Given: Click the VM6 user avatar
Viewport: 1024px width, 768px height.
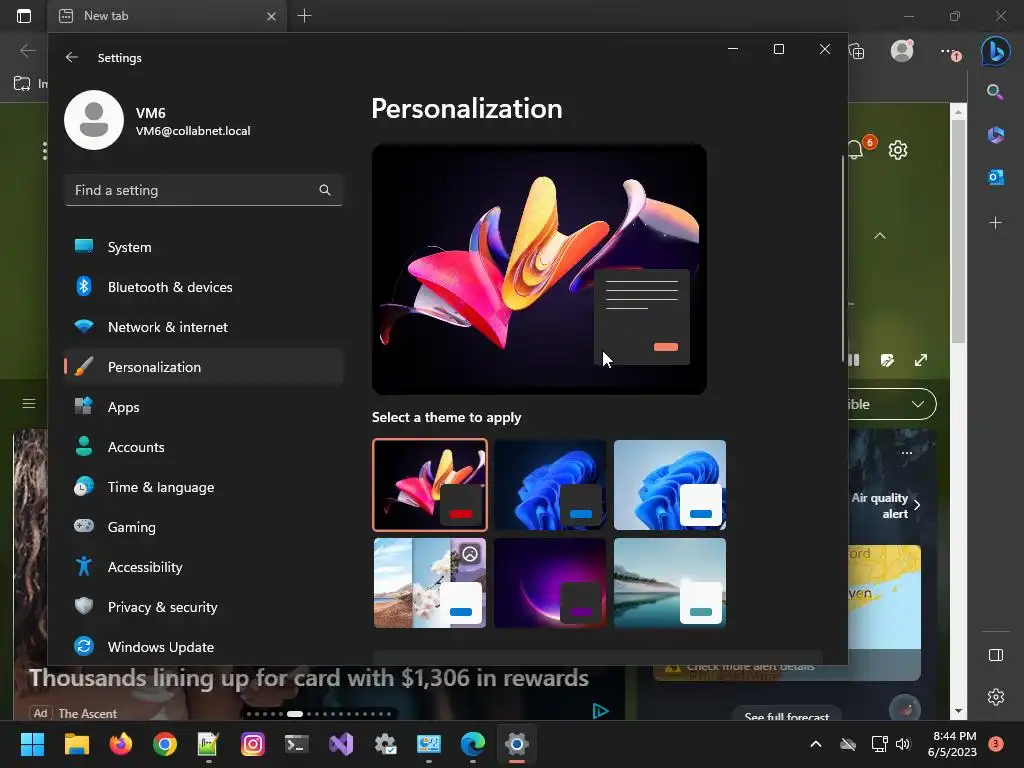Looking at the screenshot, I should click(94, 120).
